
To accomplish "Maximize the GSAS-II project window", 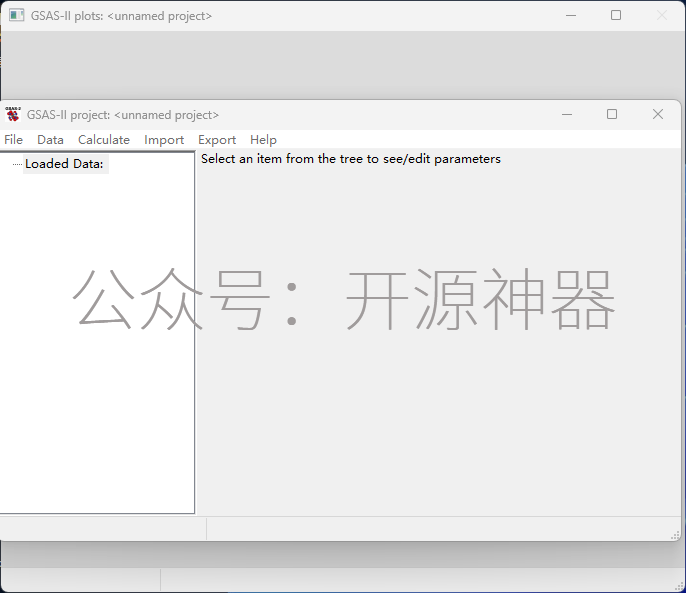I will [612, 114].
